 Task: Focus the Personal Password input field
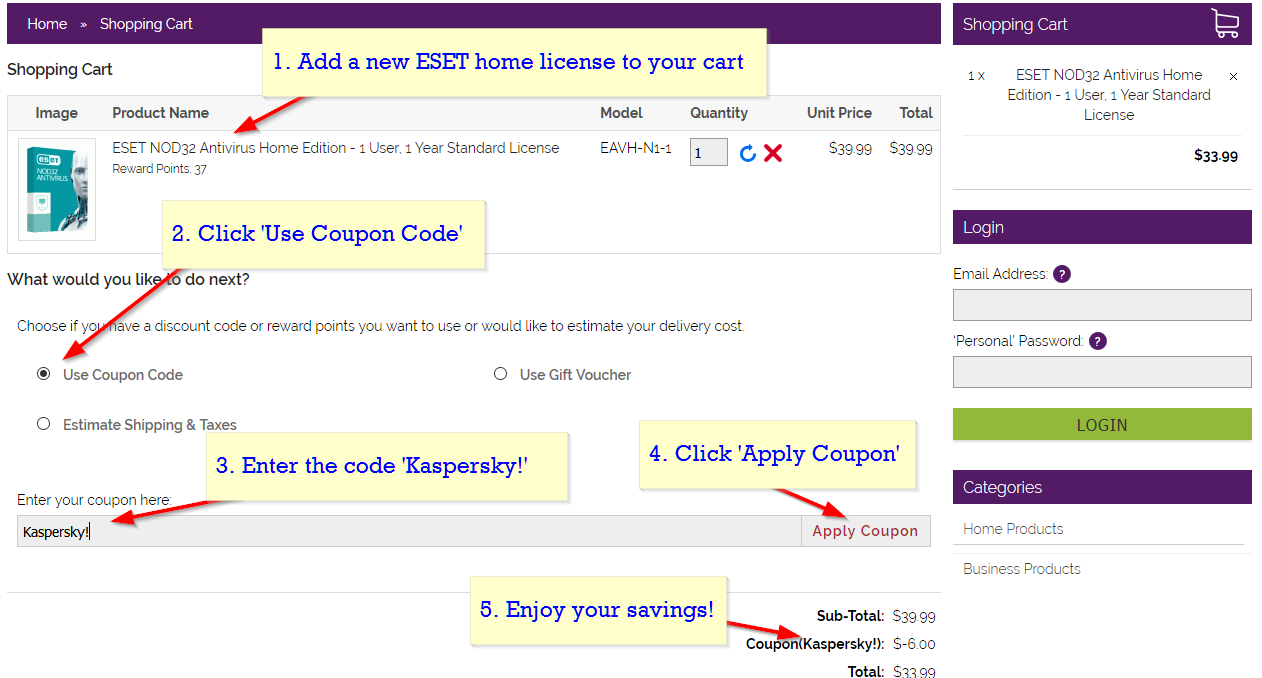click(1101, 372)
